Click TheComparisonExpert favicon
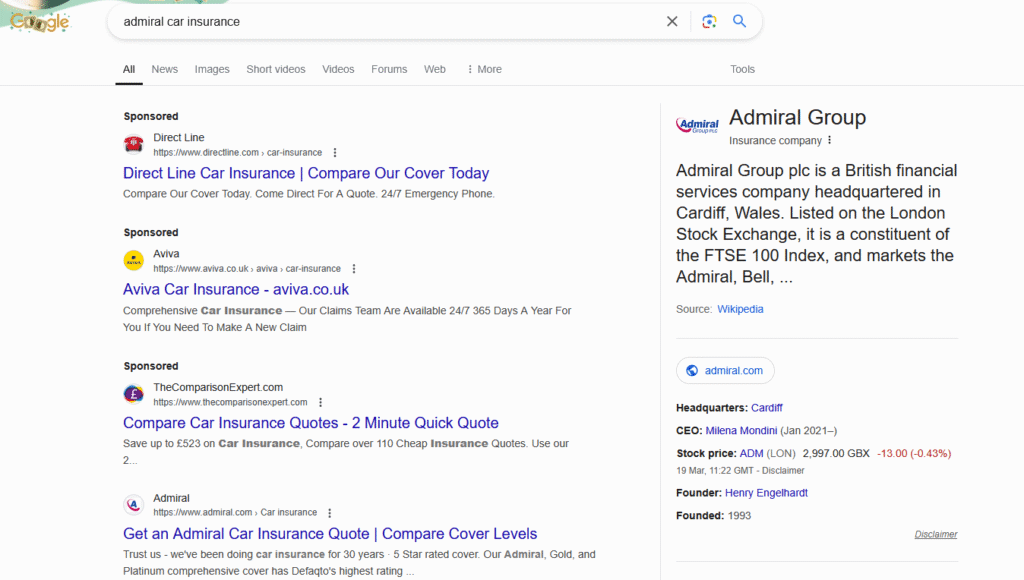The width and height of the screenshot is (1024, 580). [x=133, y=394]
